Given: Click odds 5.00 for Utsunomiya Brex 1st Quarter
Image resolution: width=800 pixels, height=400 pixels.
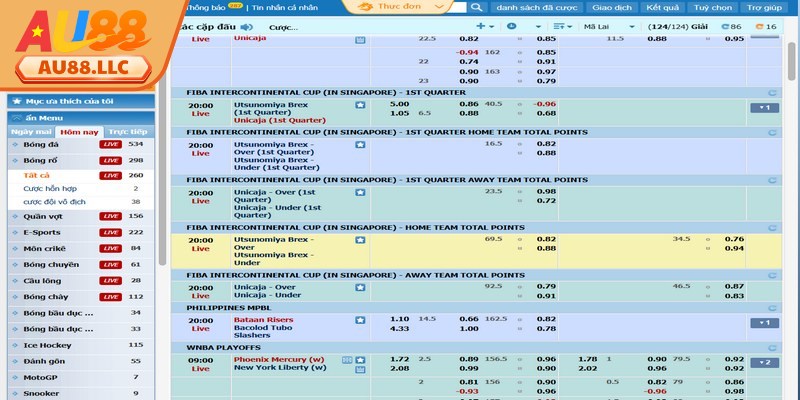Looking at the screenshot, I should click(x=399, y=104).
